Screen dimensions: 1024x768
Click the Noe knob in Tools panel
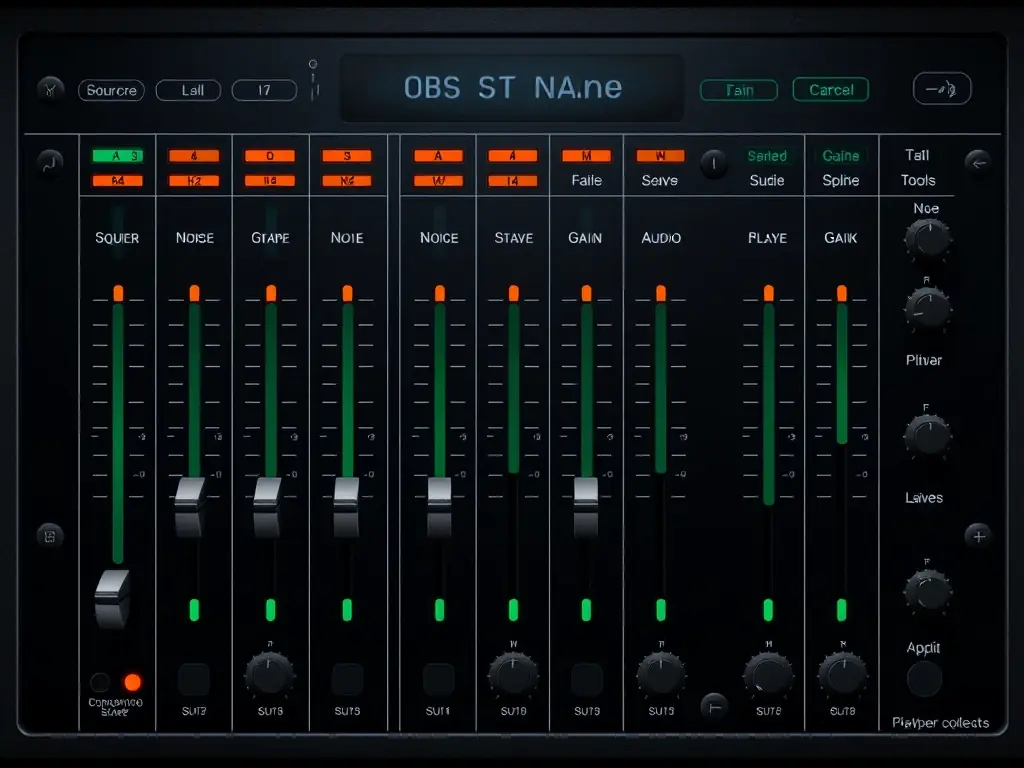point(927,238)
